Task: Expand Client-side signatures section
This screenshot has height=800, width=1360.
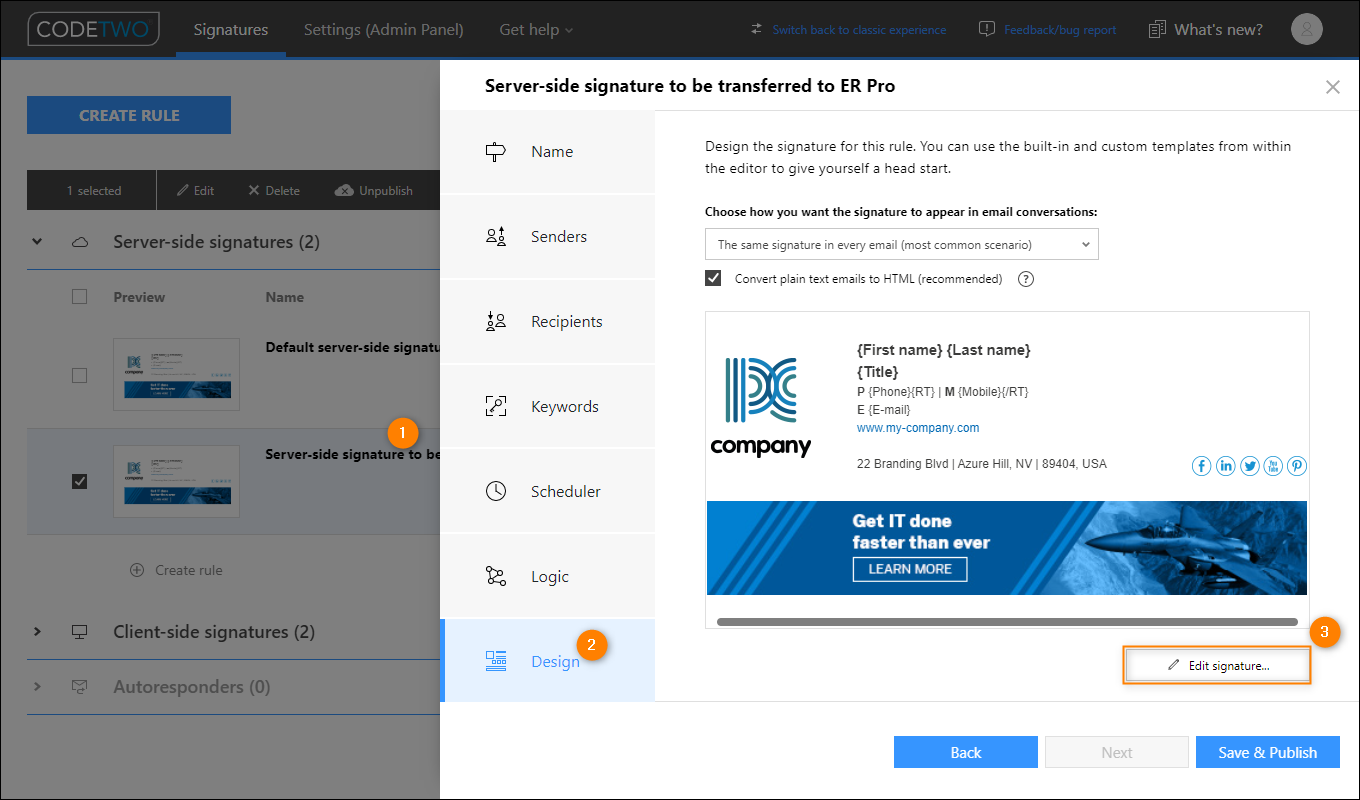Action: (38, 632)
